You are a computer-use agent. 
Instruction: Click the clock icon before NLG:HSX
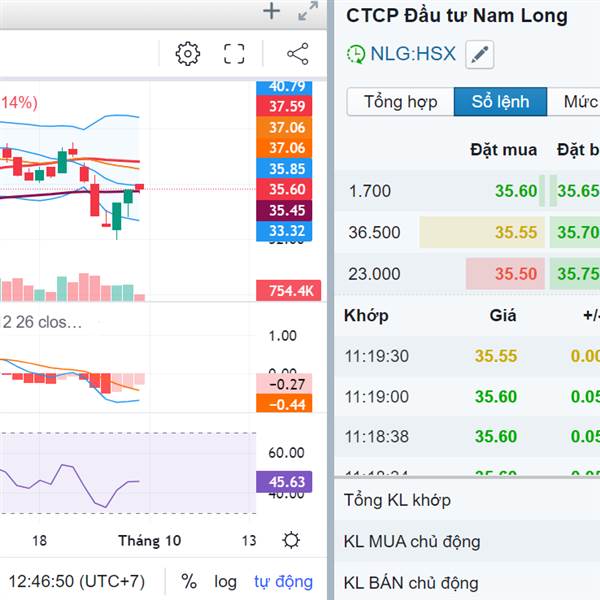pos(356,54)
